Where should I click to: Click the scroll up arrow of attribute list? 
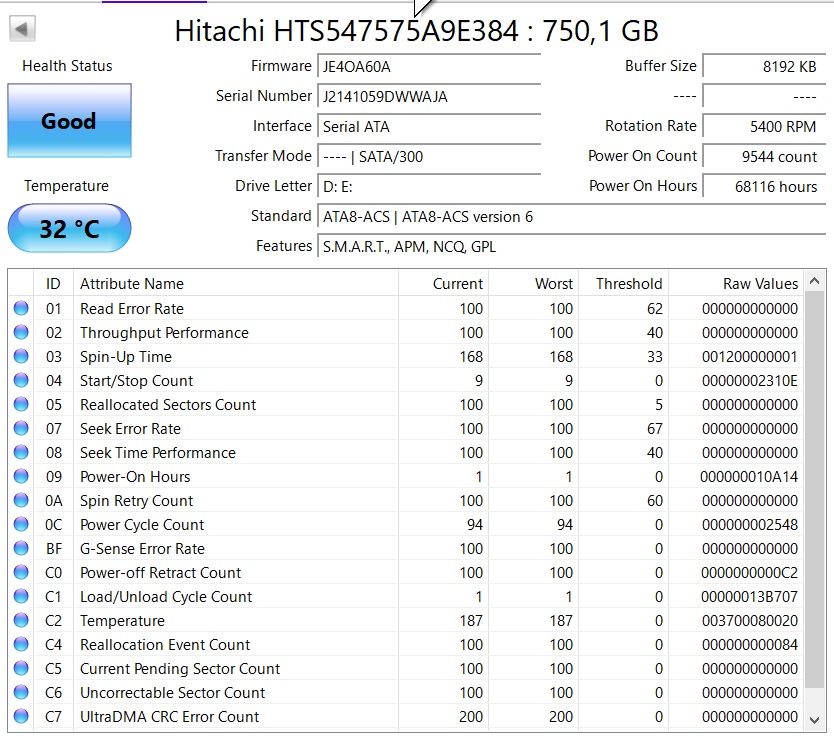(x=814, y=281)
